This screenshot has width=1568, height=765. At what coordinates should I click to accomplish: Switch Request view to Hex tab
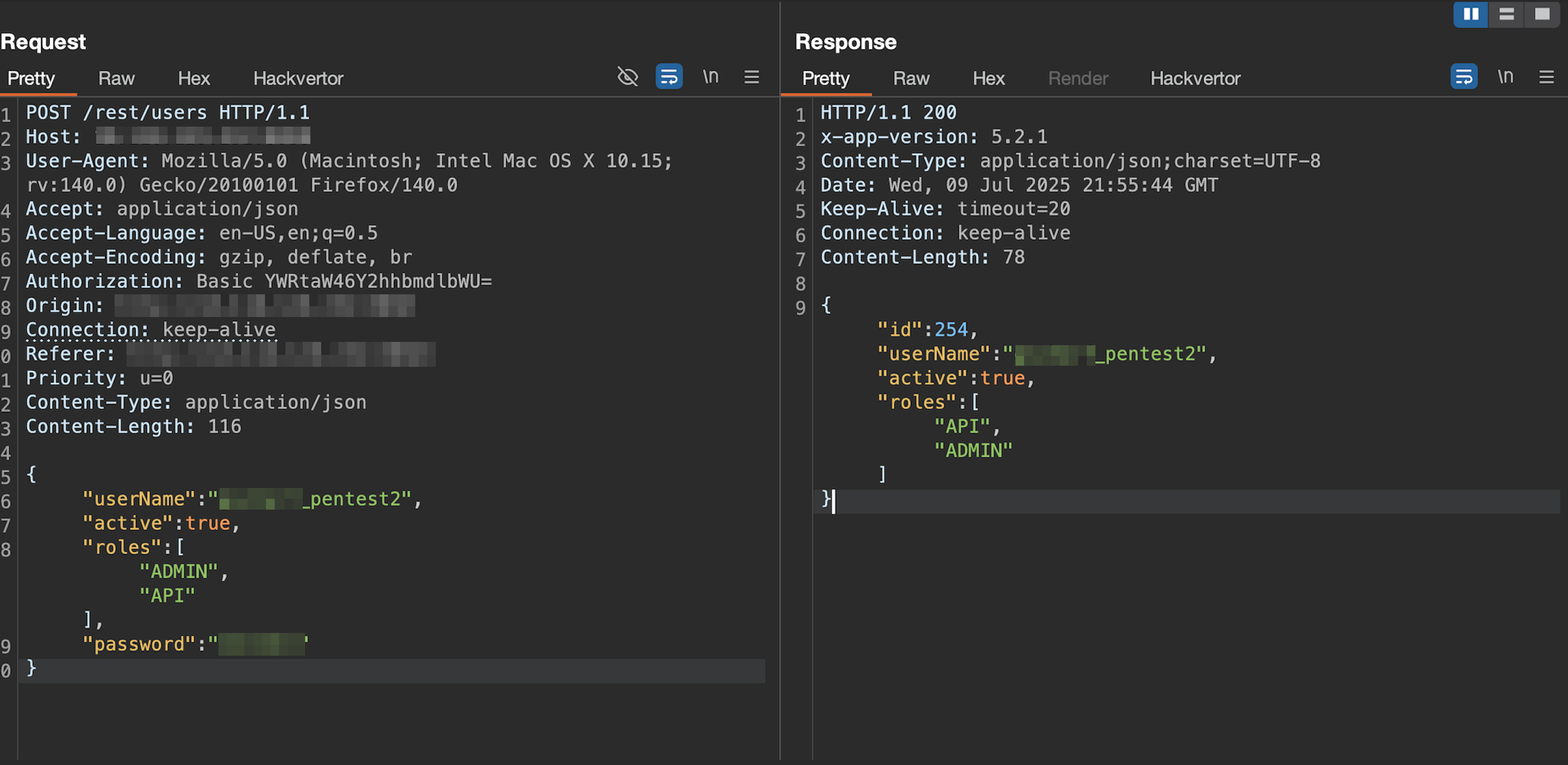(x=194, y=78)
